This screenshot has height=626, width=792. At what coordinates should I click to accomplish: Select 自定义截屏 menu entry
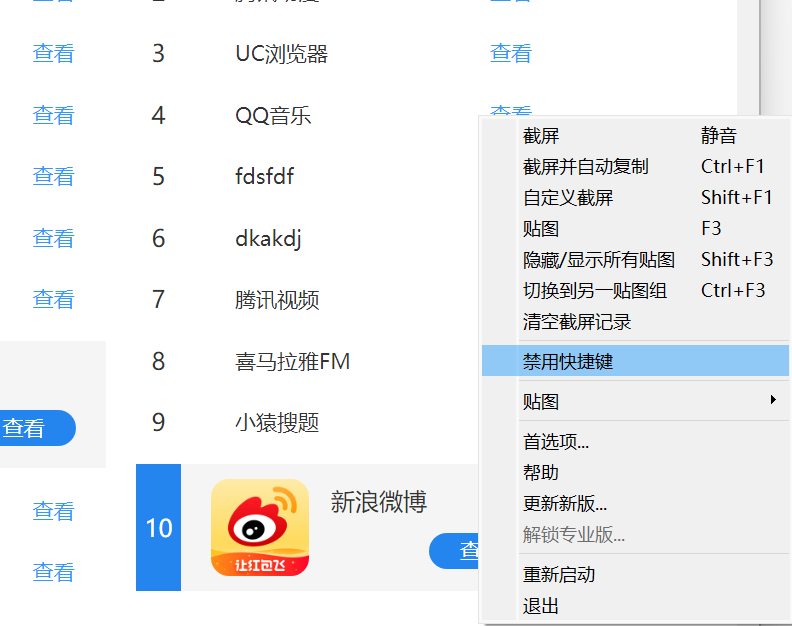(x=635, y=198)
